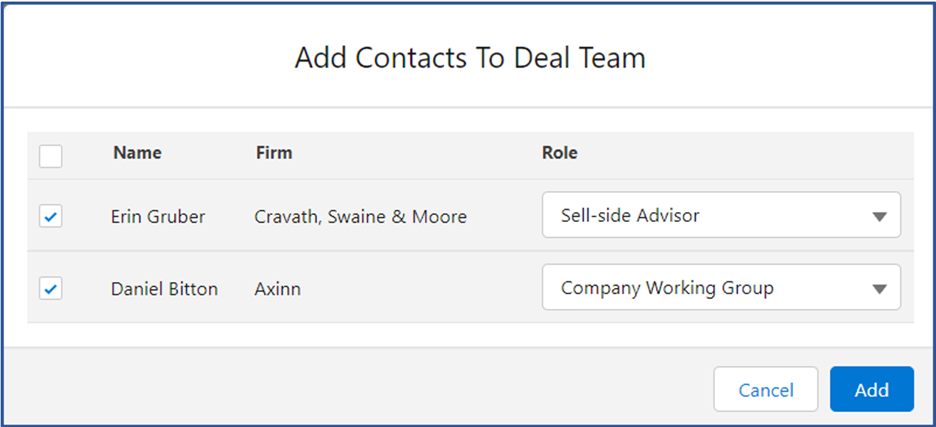Click the arrow icon beside Sell-side Advisor

point(879,217)
